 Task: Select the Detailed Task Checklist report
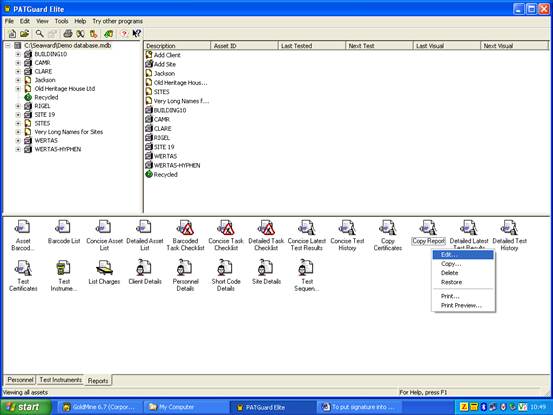coord(266,235)
